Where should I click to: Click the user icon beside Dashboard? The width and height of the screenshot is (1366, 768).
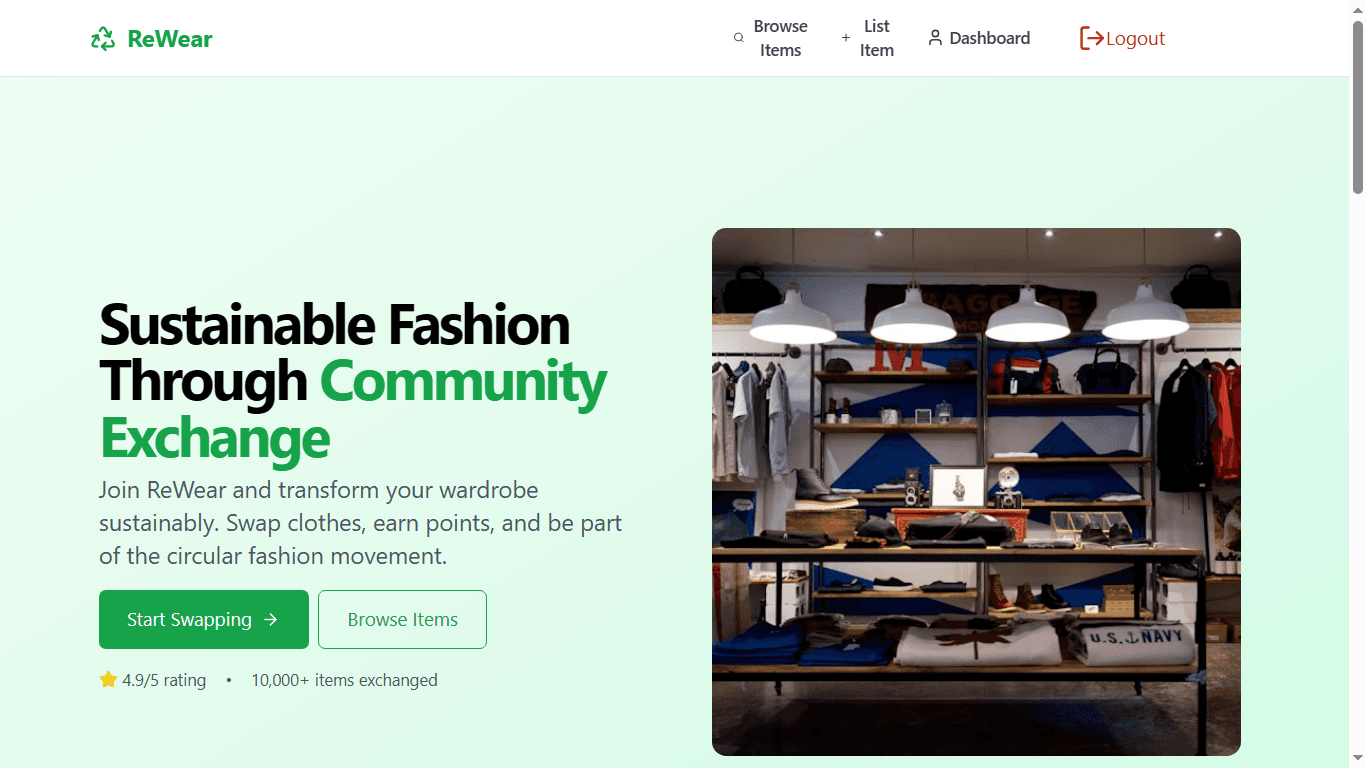[935, 38]
